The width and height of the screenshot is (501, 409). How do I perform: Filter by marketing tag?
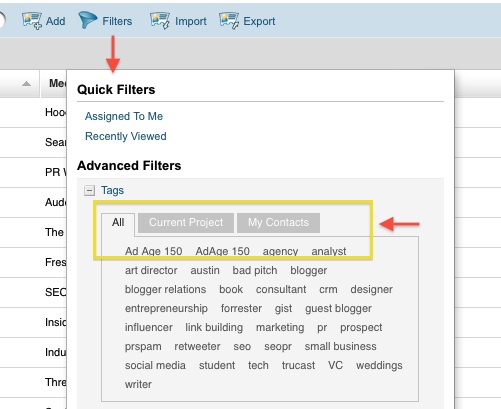280,327
